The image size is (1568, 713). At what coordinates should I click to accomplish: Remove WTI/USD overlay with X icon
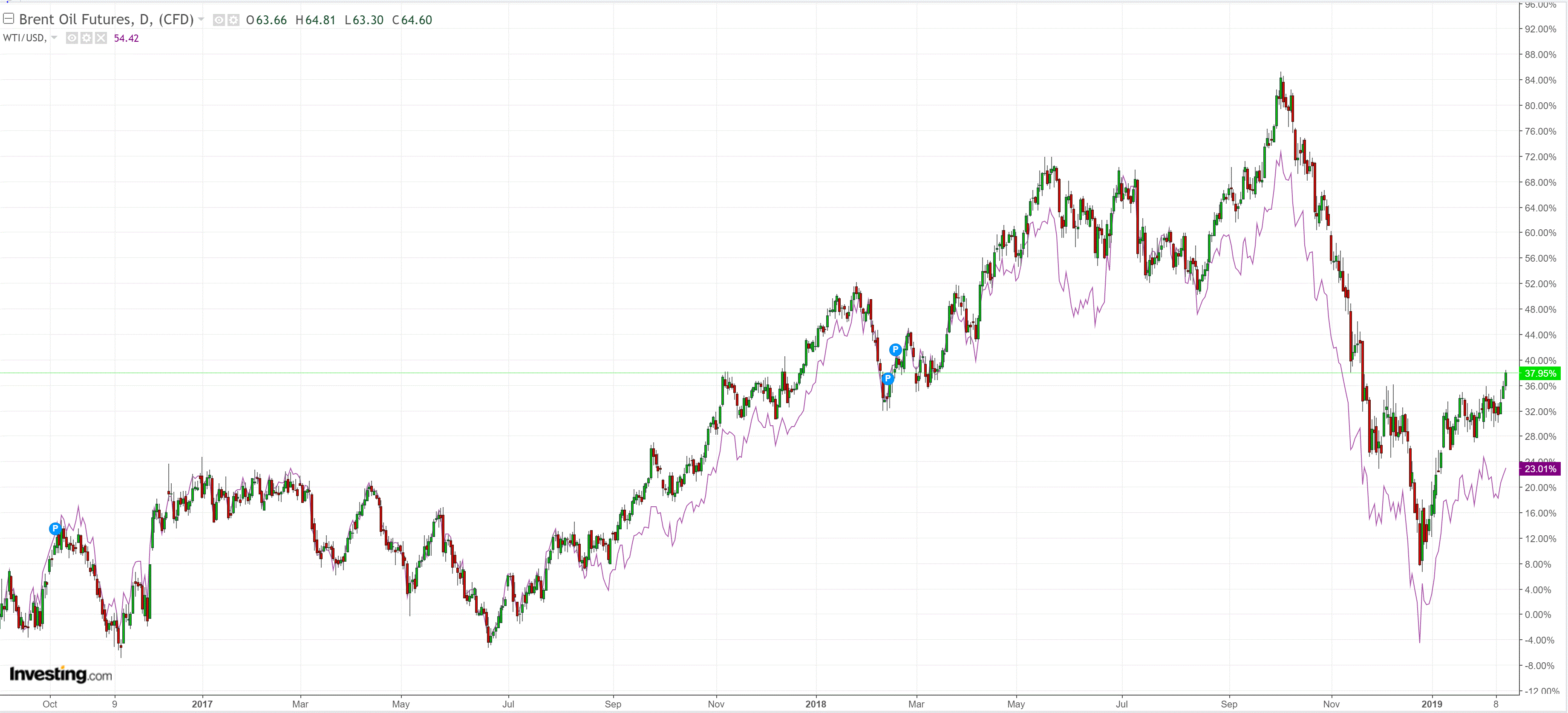[x=101, y=38]
